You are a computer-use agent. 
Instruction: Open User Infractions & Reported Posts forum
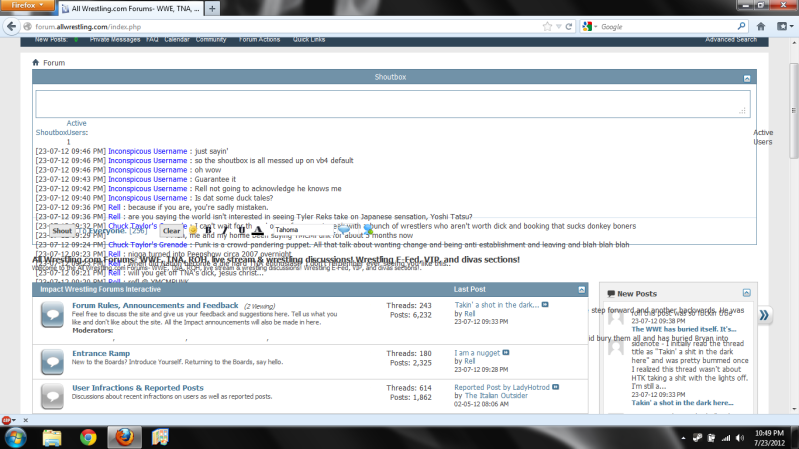point(138,388)
